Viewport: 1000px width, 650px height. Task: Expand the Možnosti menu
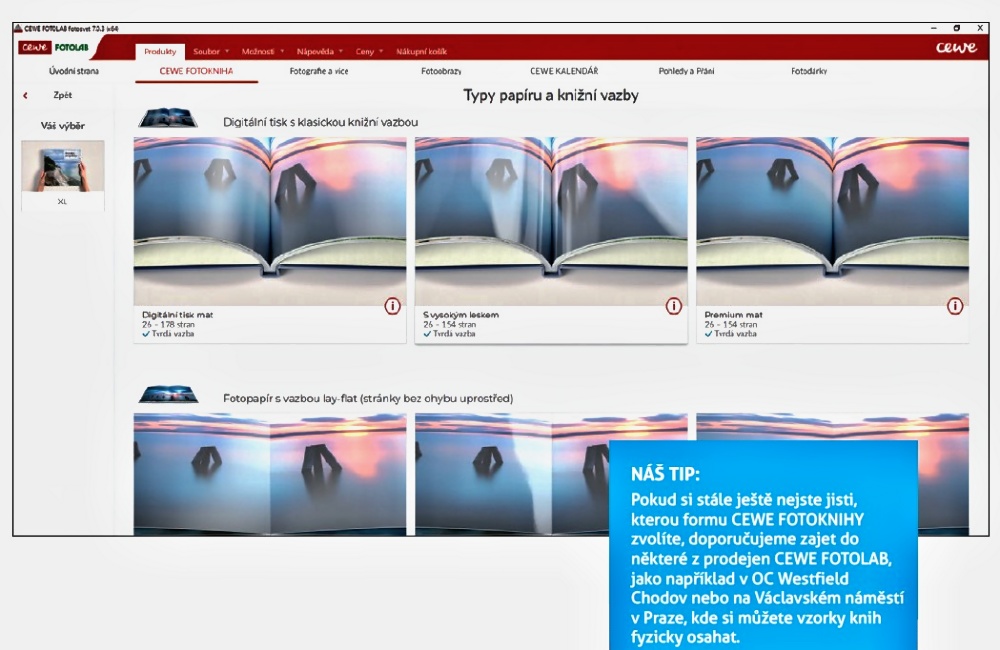[263, 52]
